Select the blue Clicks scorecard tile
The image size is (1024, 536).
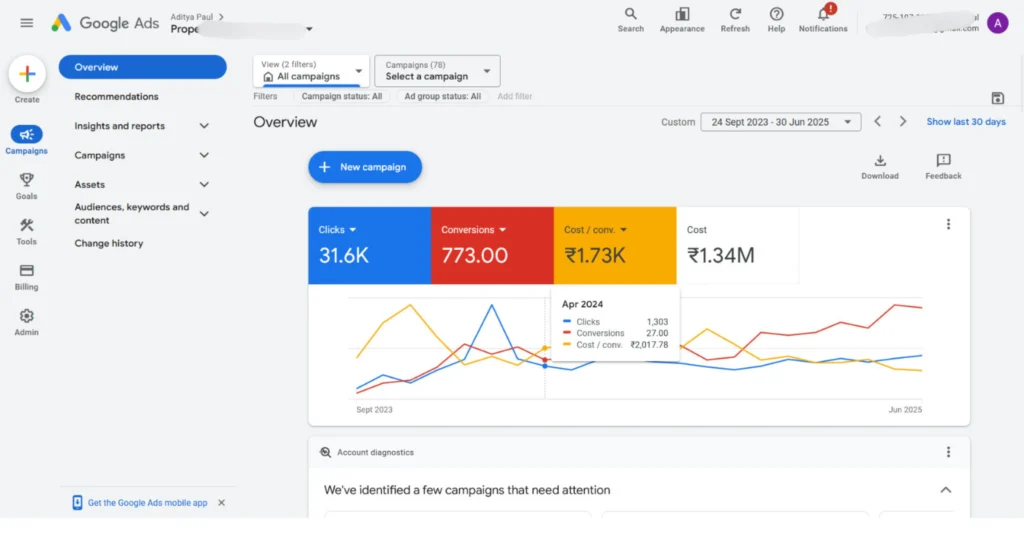coord(370,245)
